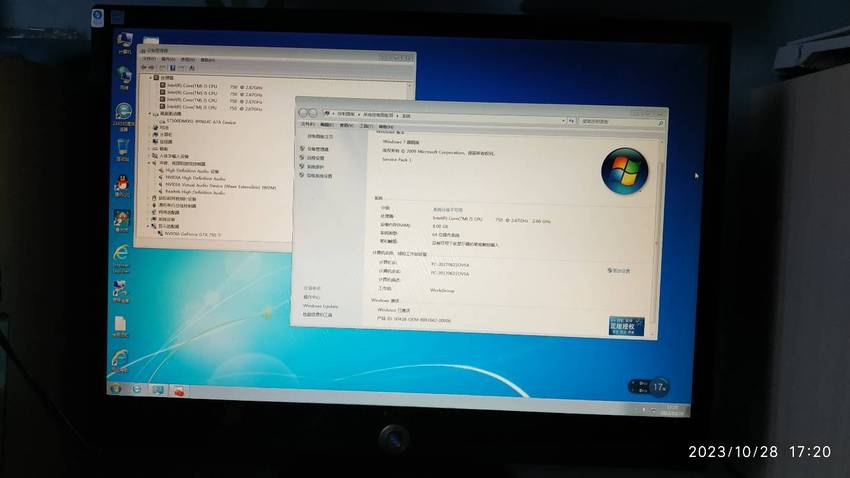The height and width of the screenshot is (478, 850).
Task: Open Action menu in Device Manager
Action: (168, 59)
